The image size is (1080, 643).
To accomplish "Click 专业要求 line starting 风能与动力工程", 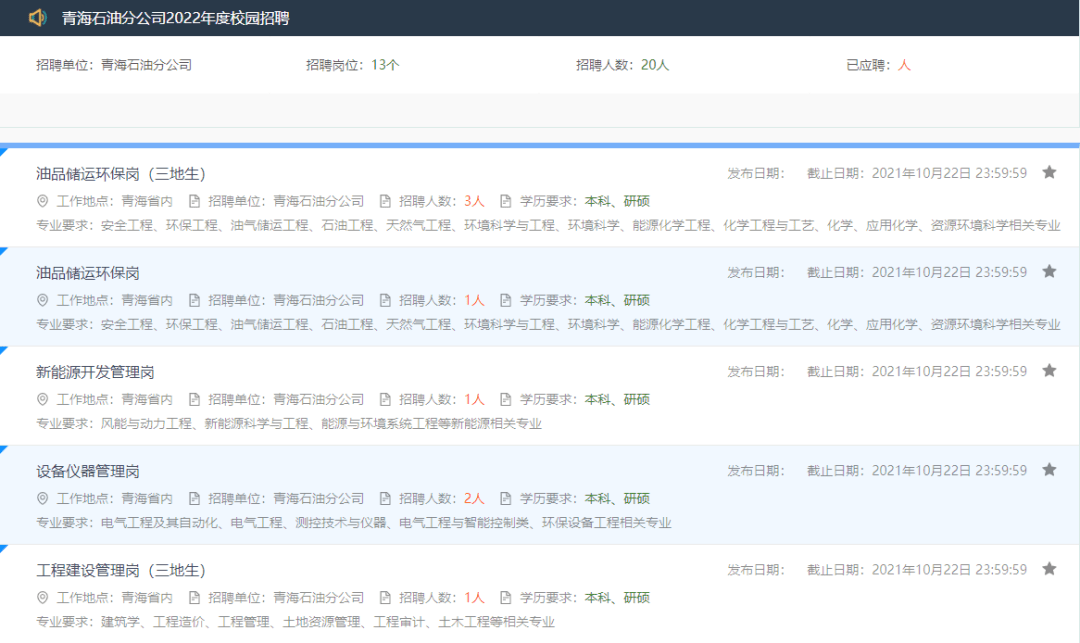I will pos(289,423).
